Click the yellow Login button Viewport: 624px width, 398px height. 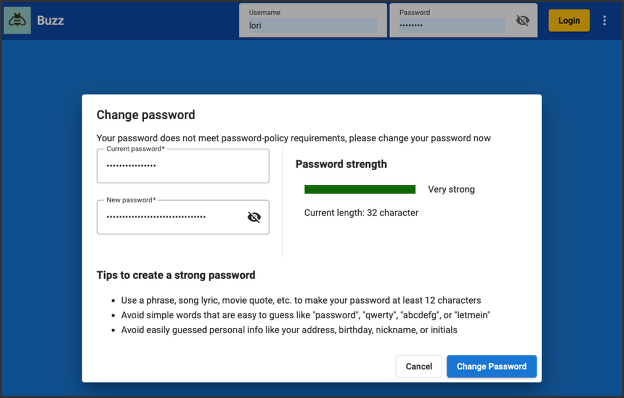(569, 20)
